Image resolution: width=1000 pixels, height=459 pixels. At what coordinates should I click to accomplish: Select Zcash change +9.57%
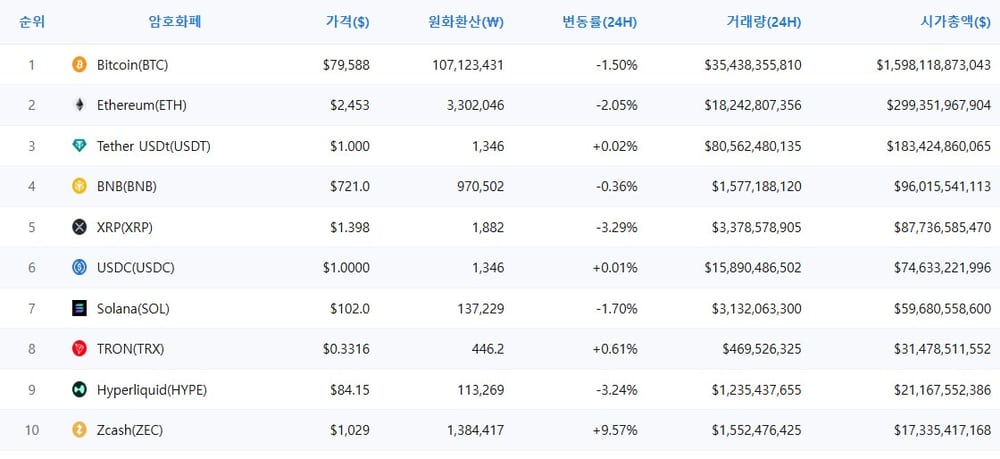click(x=614, y=430)
